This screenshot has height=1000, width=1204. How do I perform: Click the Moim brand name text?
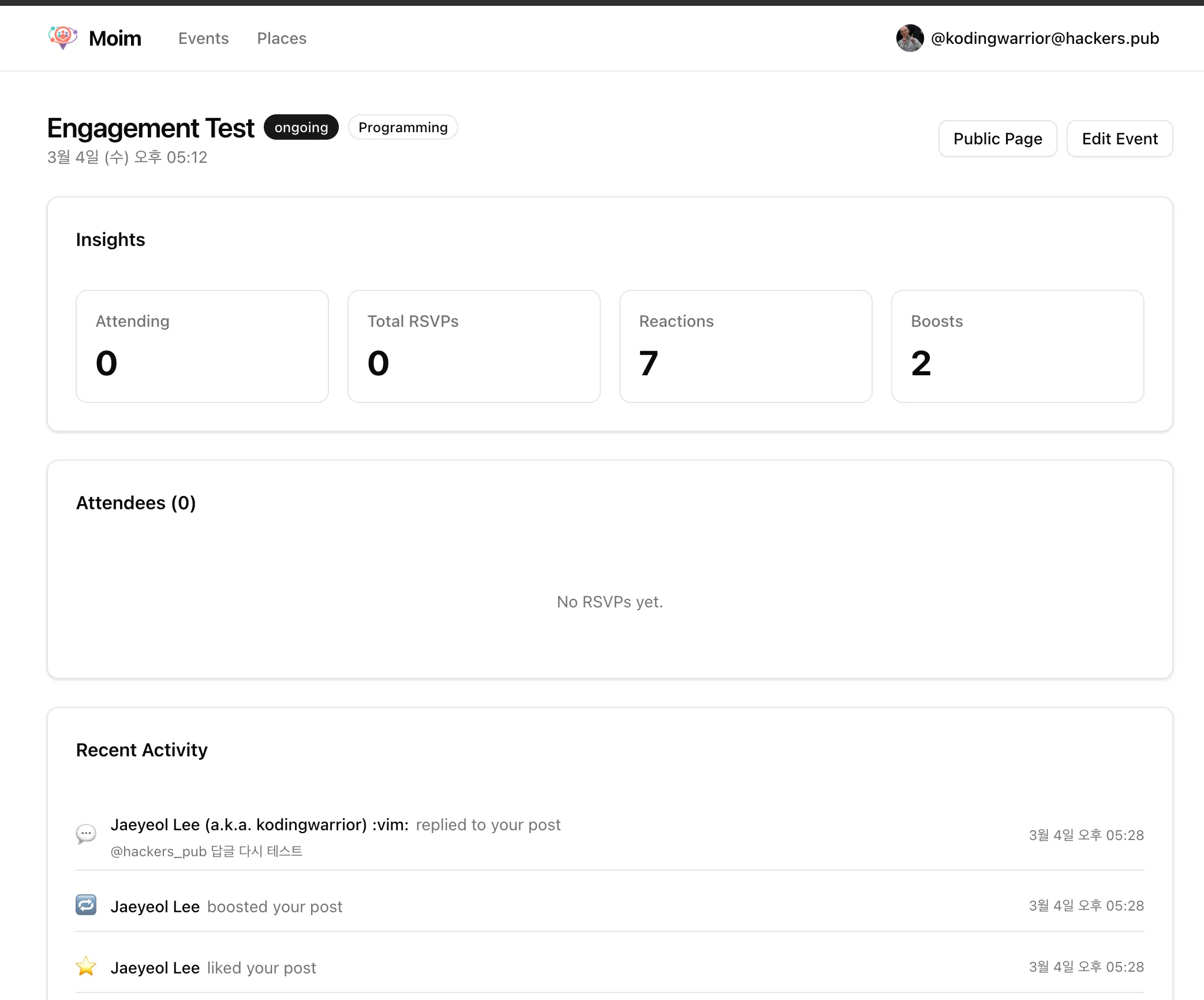tap(115, 38)
